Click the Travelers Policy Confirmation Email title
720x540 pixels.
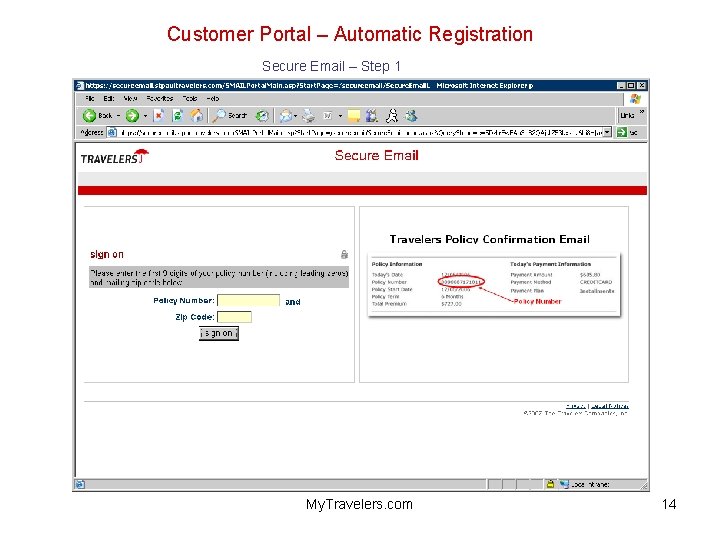[x=489, y=239]
